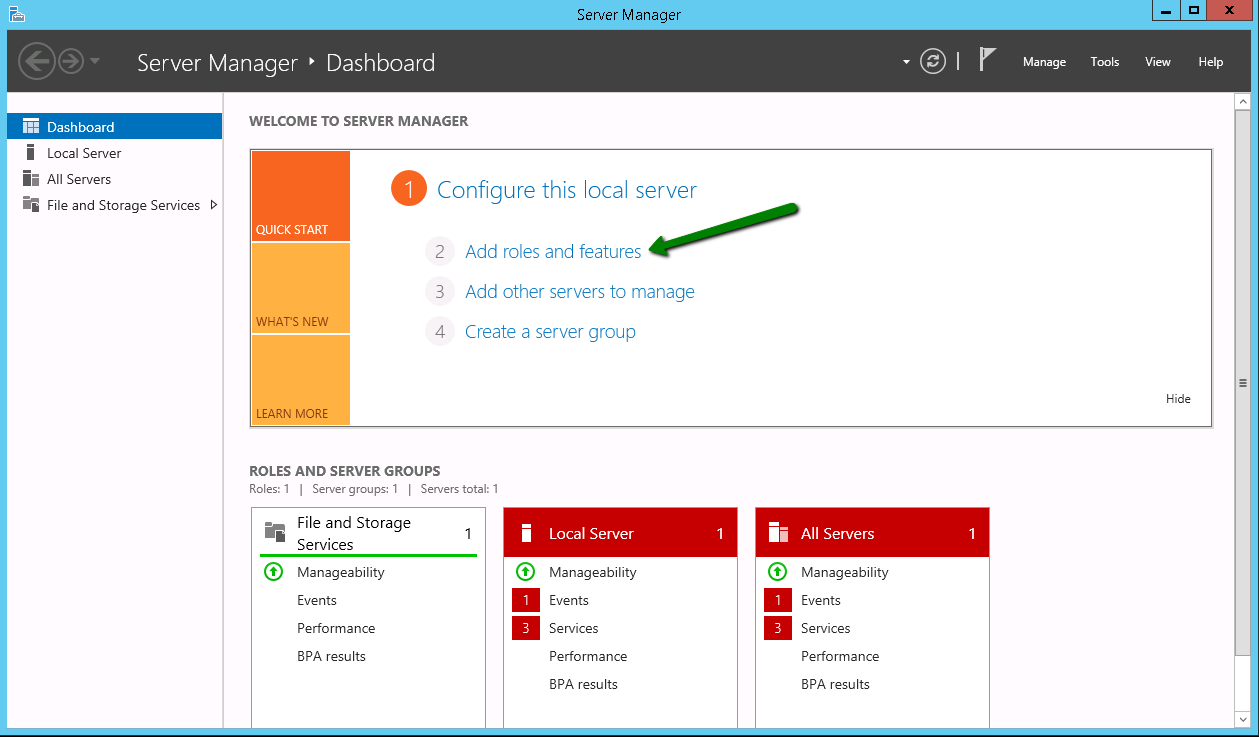Open Performance in Local Server tile
This screenshot has height=737, width=1259.
point(588,656)
